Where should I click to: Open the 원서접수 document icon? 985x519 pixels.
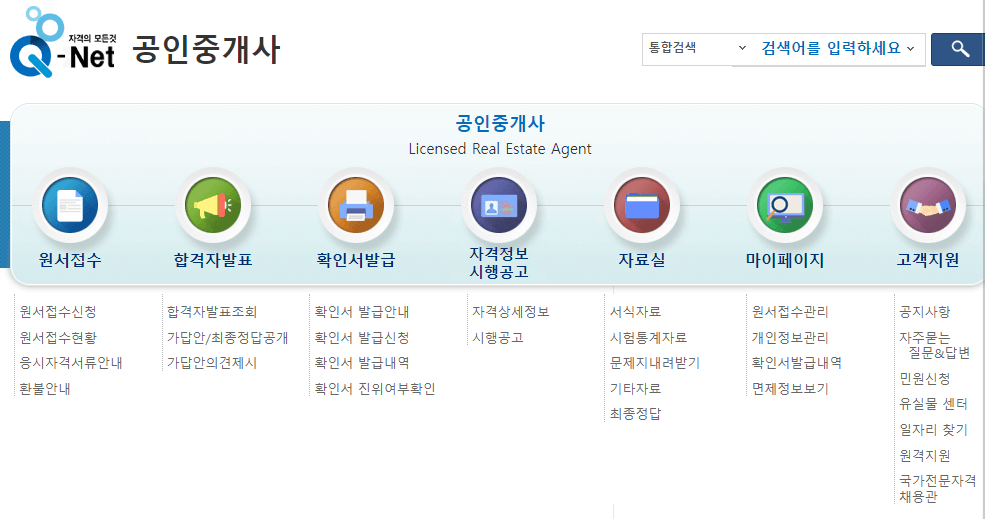click(x=70, y=205)
